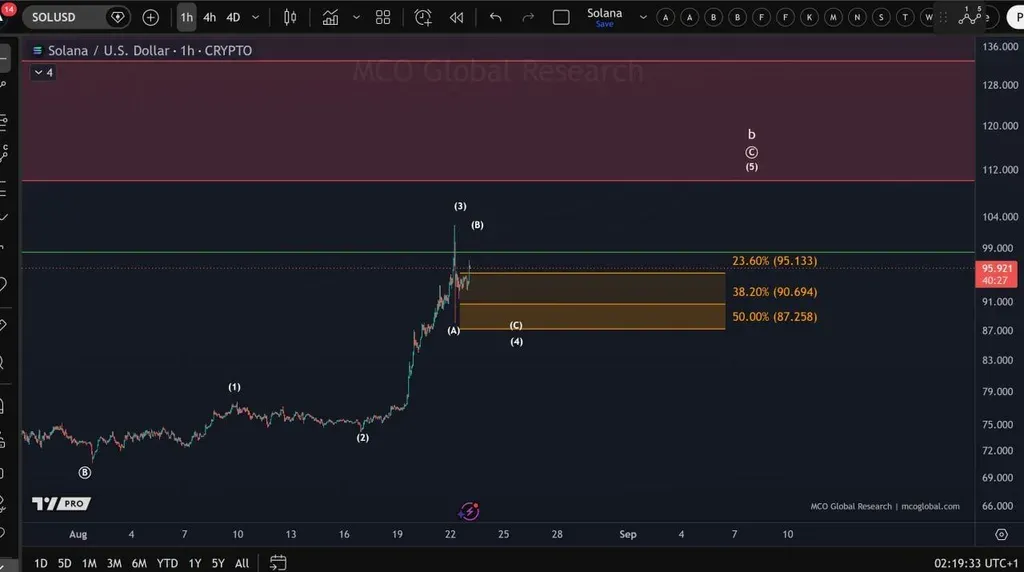Open chart settings gear icon

point(1001,534)
